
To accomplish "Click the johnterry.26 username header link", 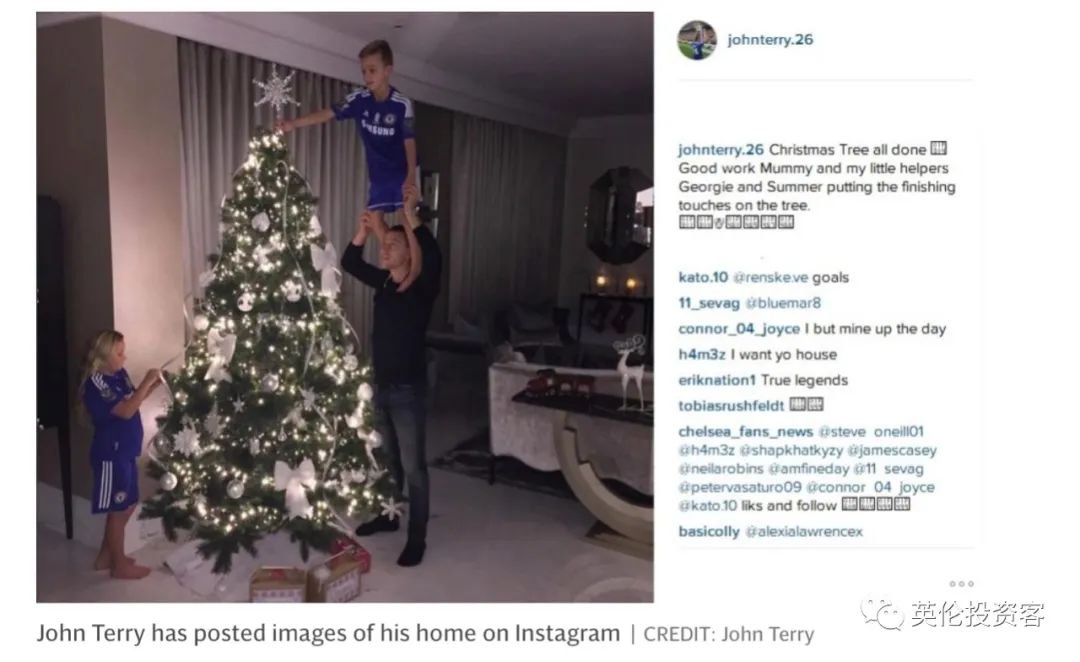I will pyautogui.click(x=770, y=39).
